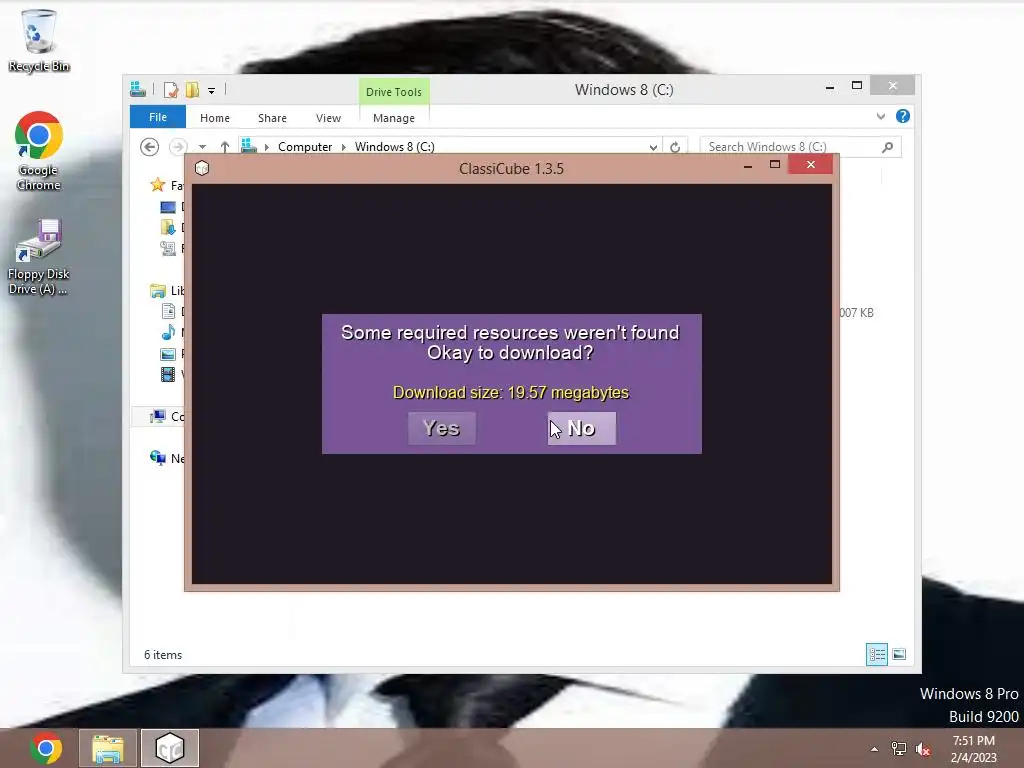Open Google Chrome desktop shortcut
This screenshot has height=768, width=1024.
pos(39,152)
